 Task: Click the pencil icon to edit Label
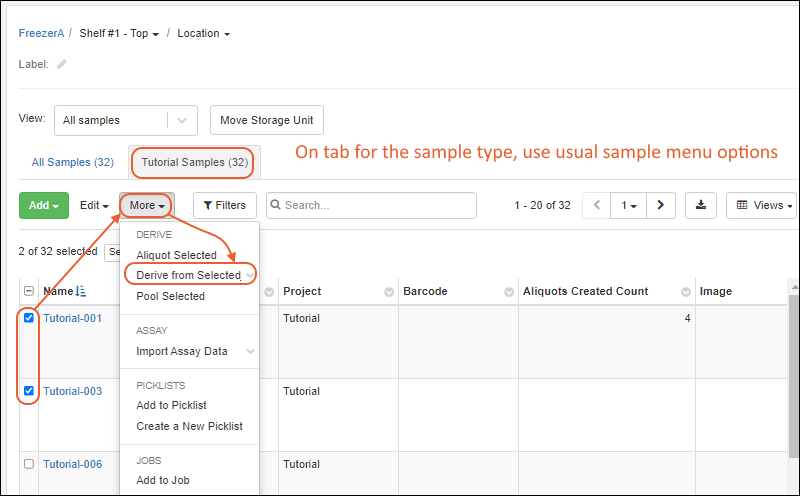point(62,64)
